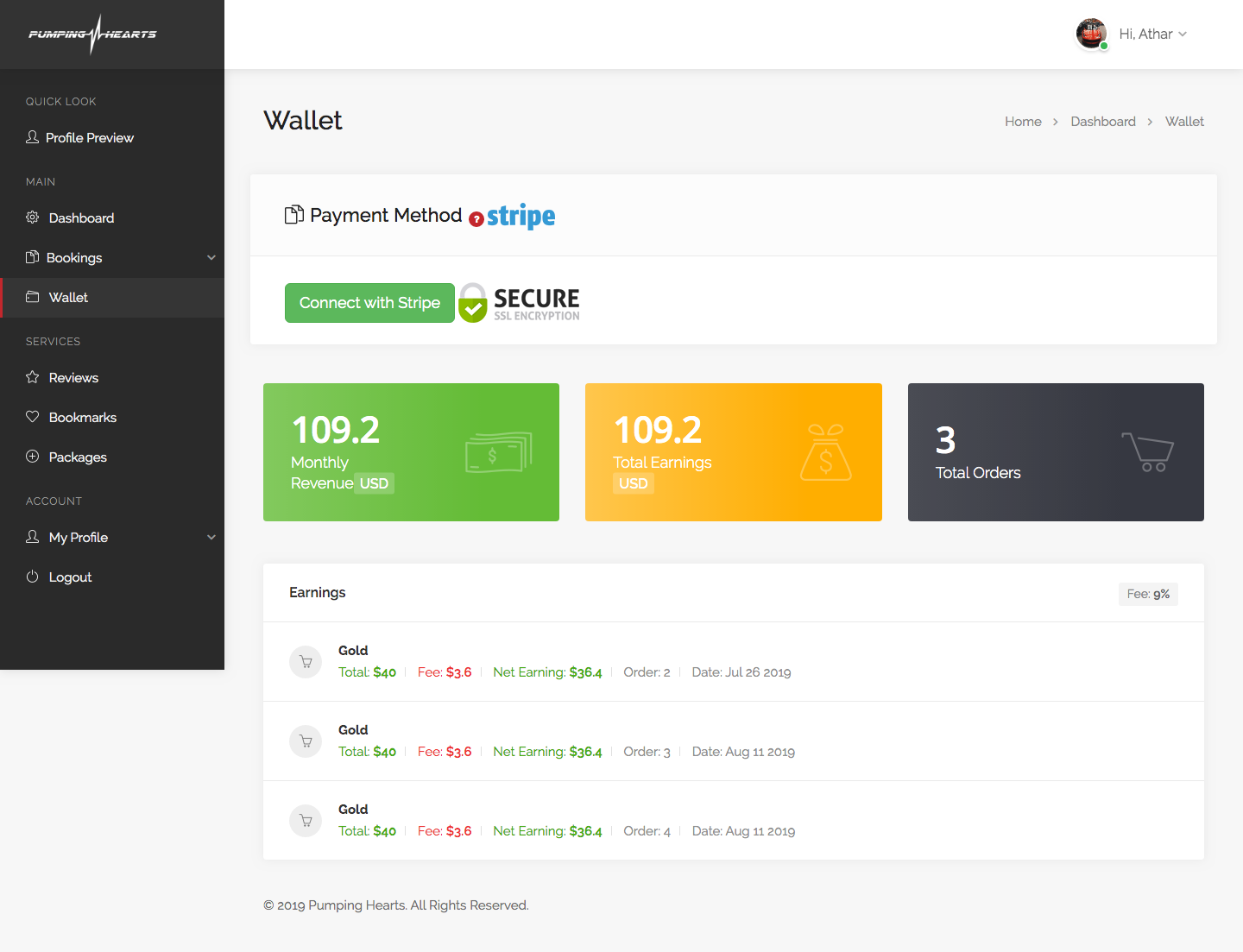
Task: Click the Wallet card icon in sidebar
Action: tap(33, 297)
